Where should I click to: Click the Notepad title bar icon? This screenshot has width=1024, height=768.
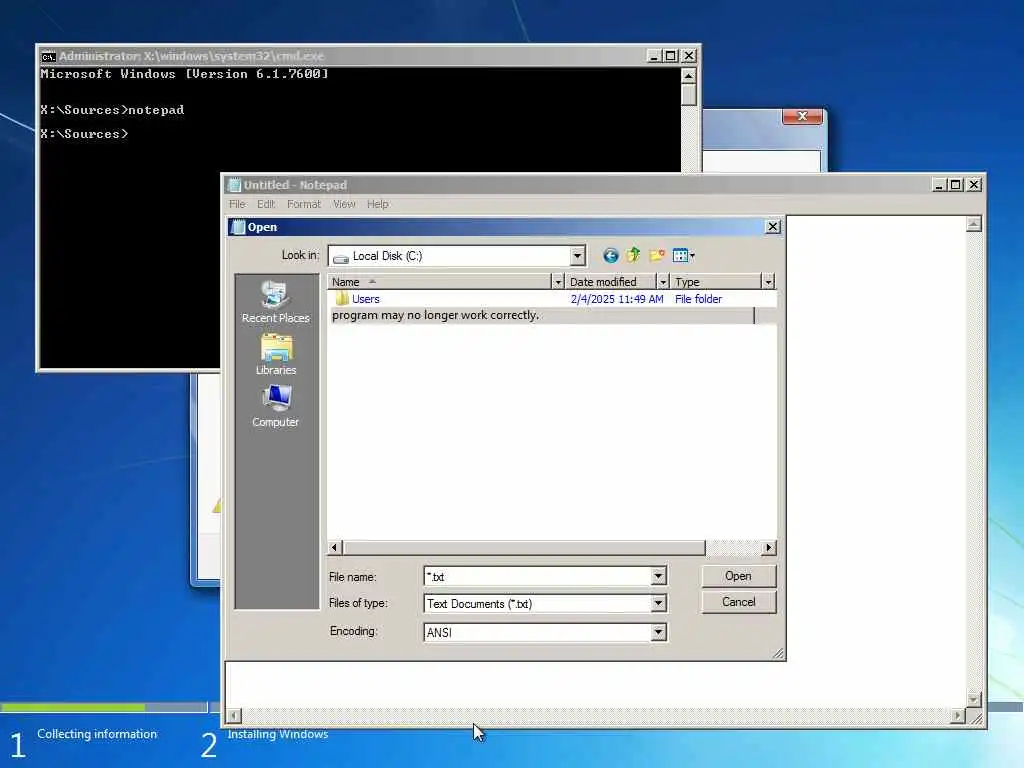[234, 185]
